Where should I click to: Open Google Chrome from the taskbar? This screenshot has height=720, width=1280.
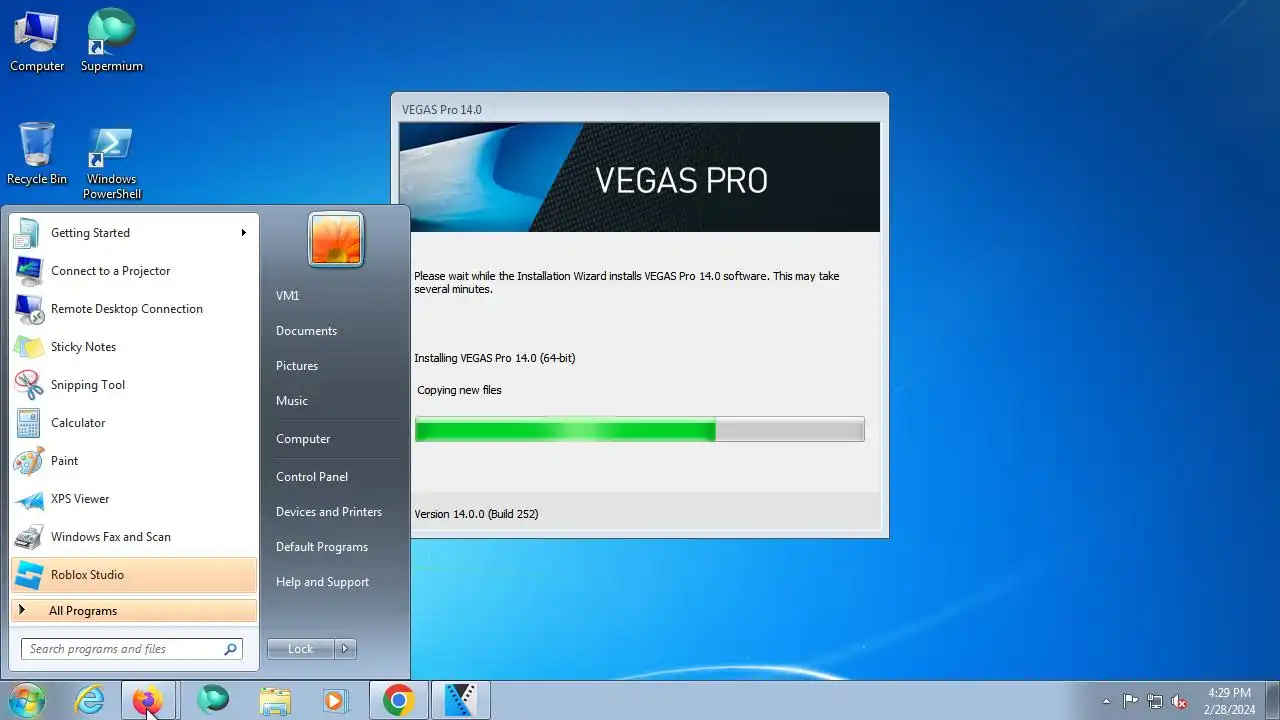pos(398,700)
